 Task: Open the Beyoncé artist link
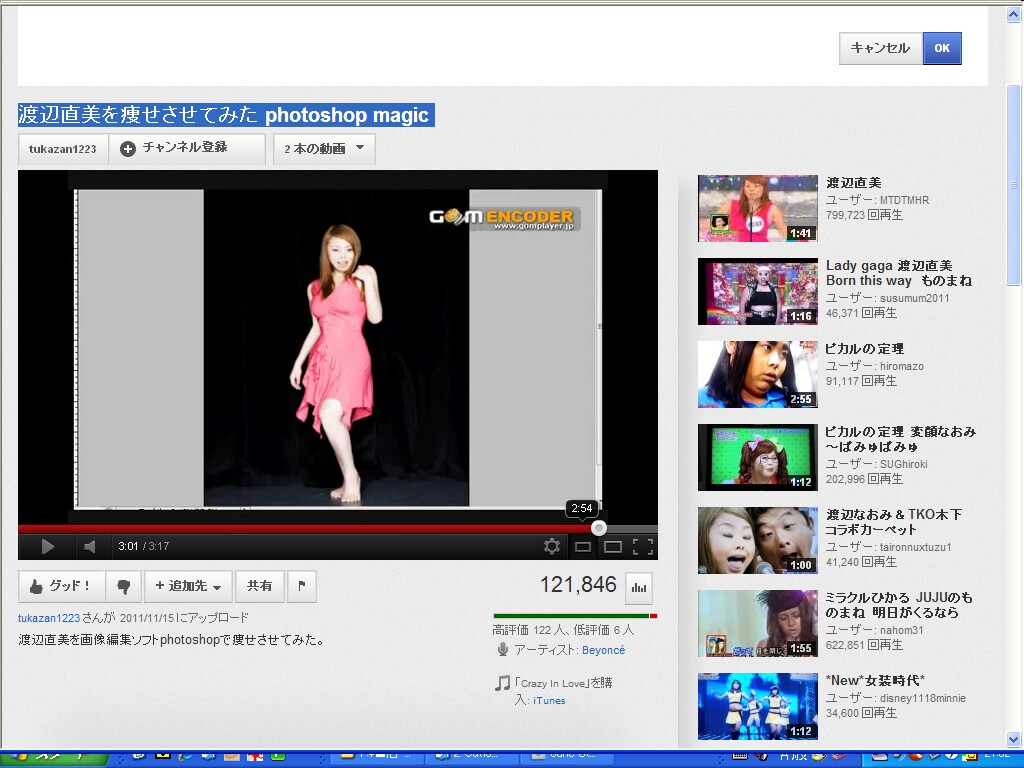click(603, 650)
